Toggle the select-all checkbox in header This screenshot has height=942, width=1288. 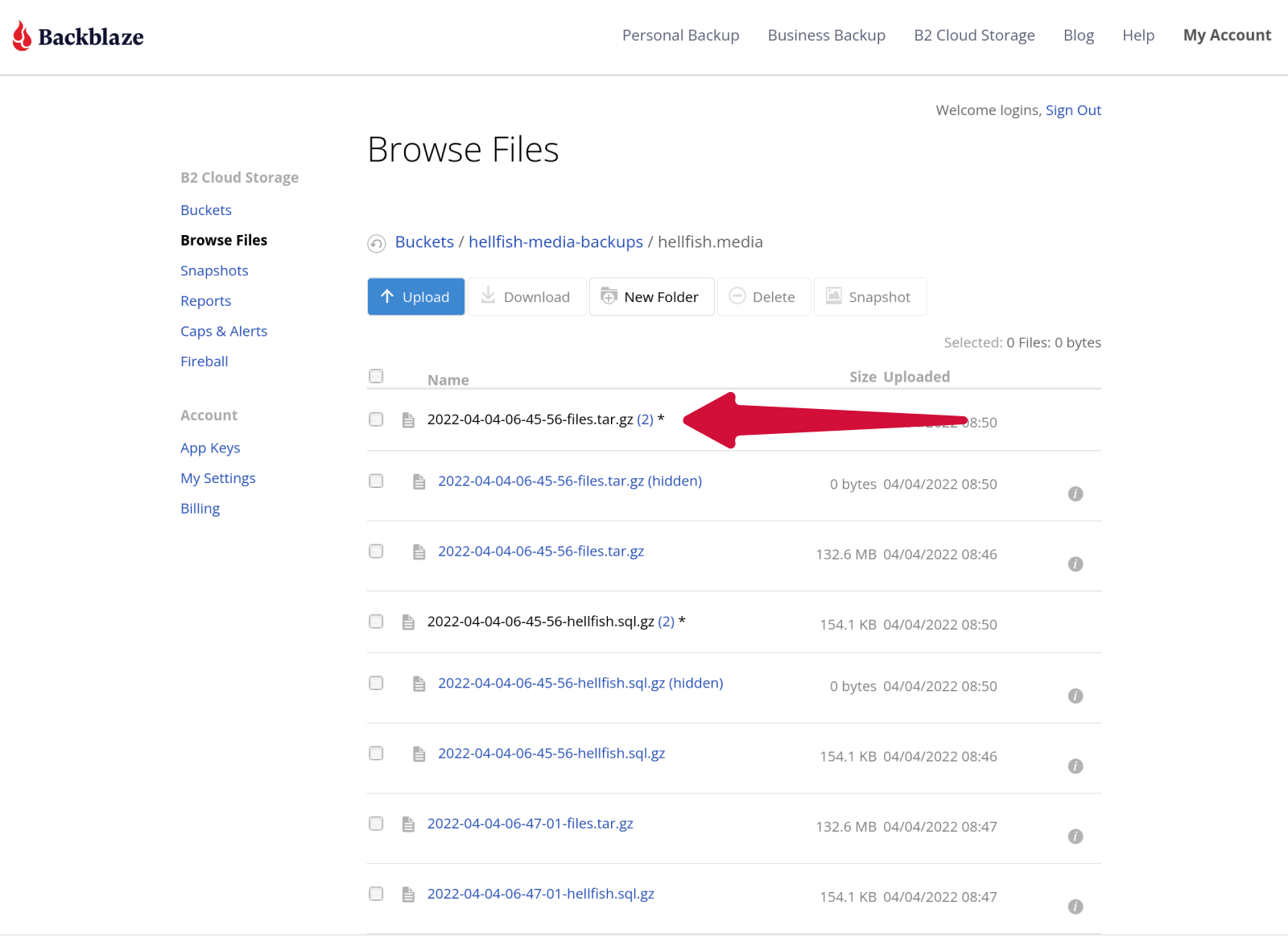pos(376,376)
